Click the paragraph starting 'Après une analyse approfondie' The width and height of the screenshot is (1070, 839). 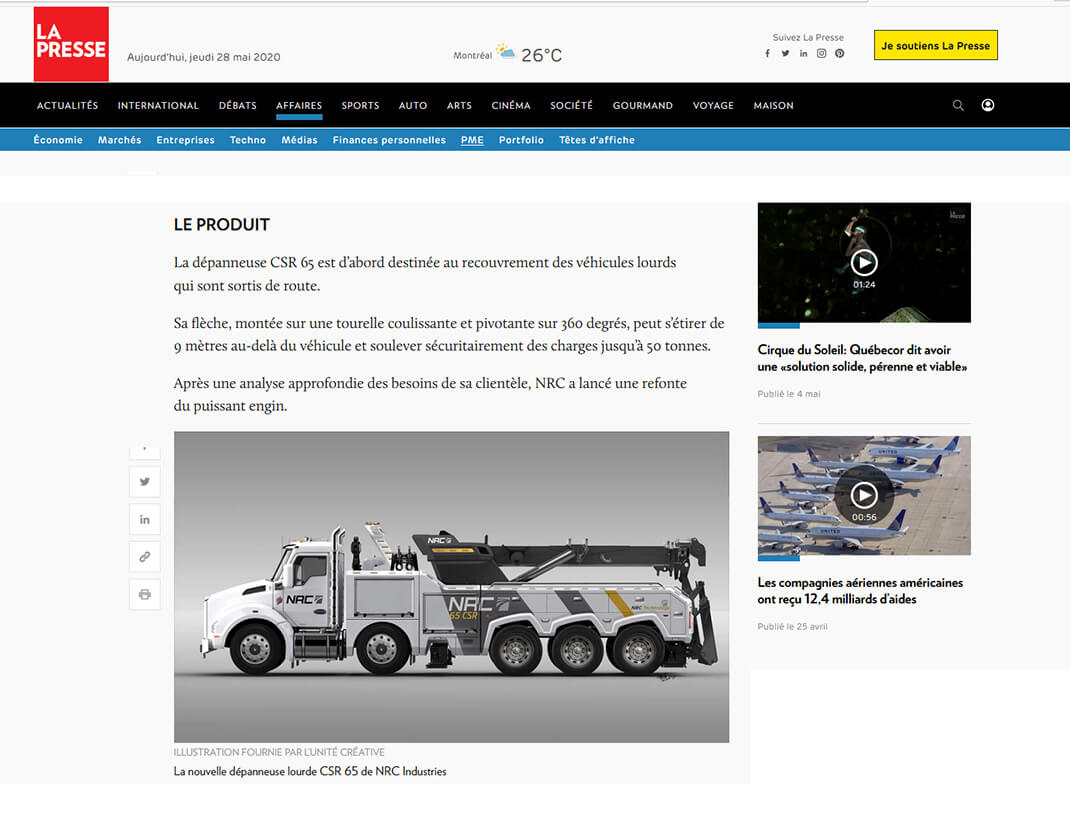pos(430,395)
